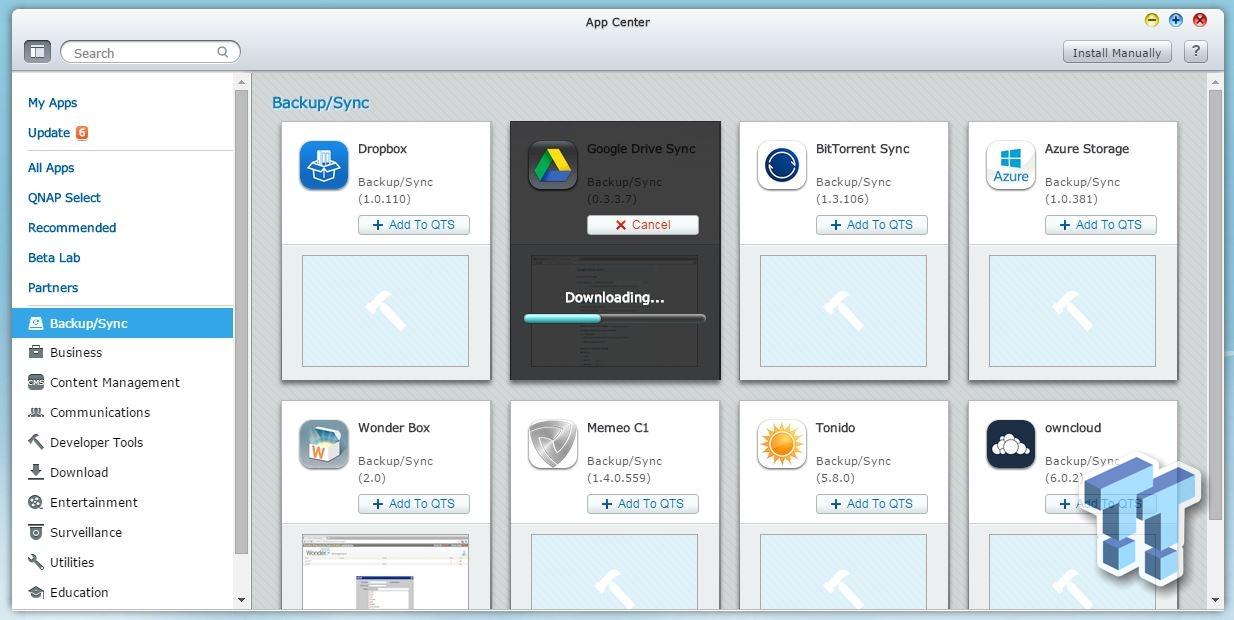The width and height of the screenshot is (1234, 620).
Task: Click the Azure Storage app icon
Action: click(x=1010, y=165)
